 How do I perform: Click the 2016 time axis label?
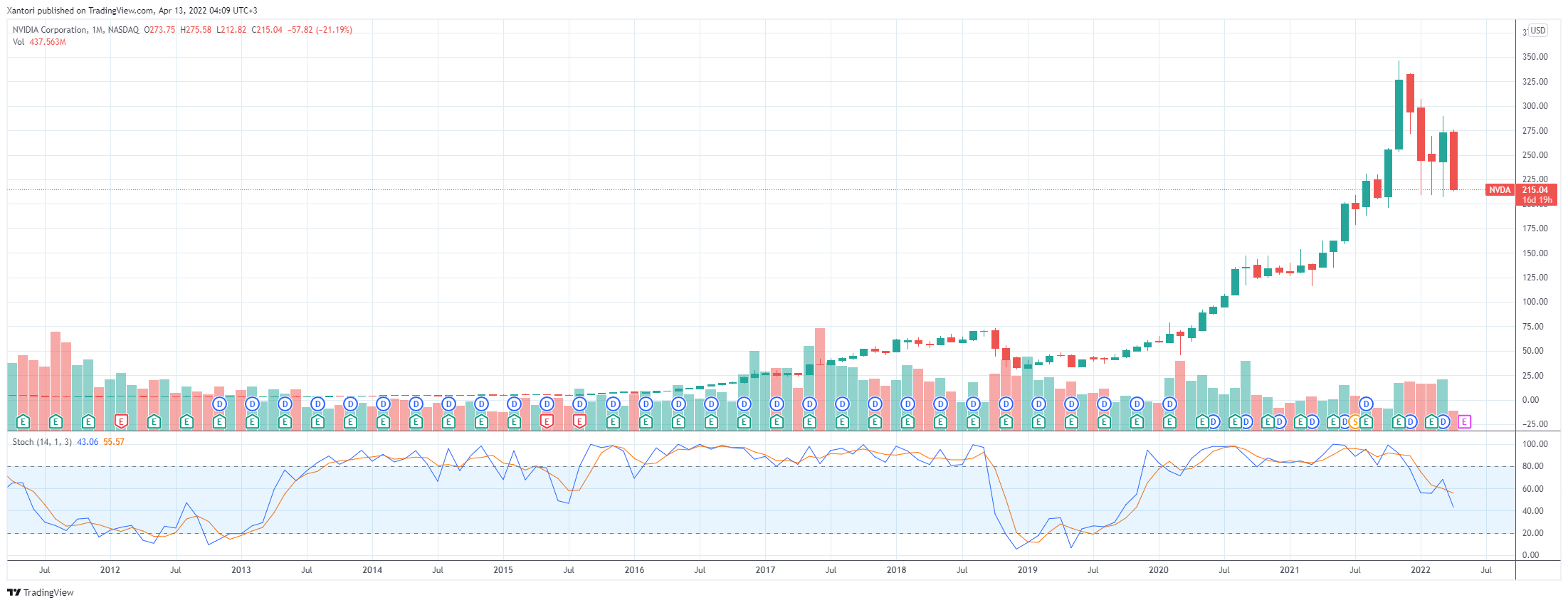[x=634, y=570]
